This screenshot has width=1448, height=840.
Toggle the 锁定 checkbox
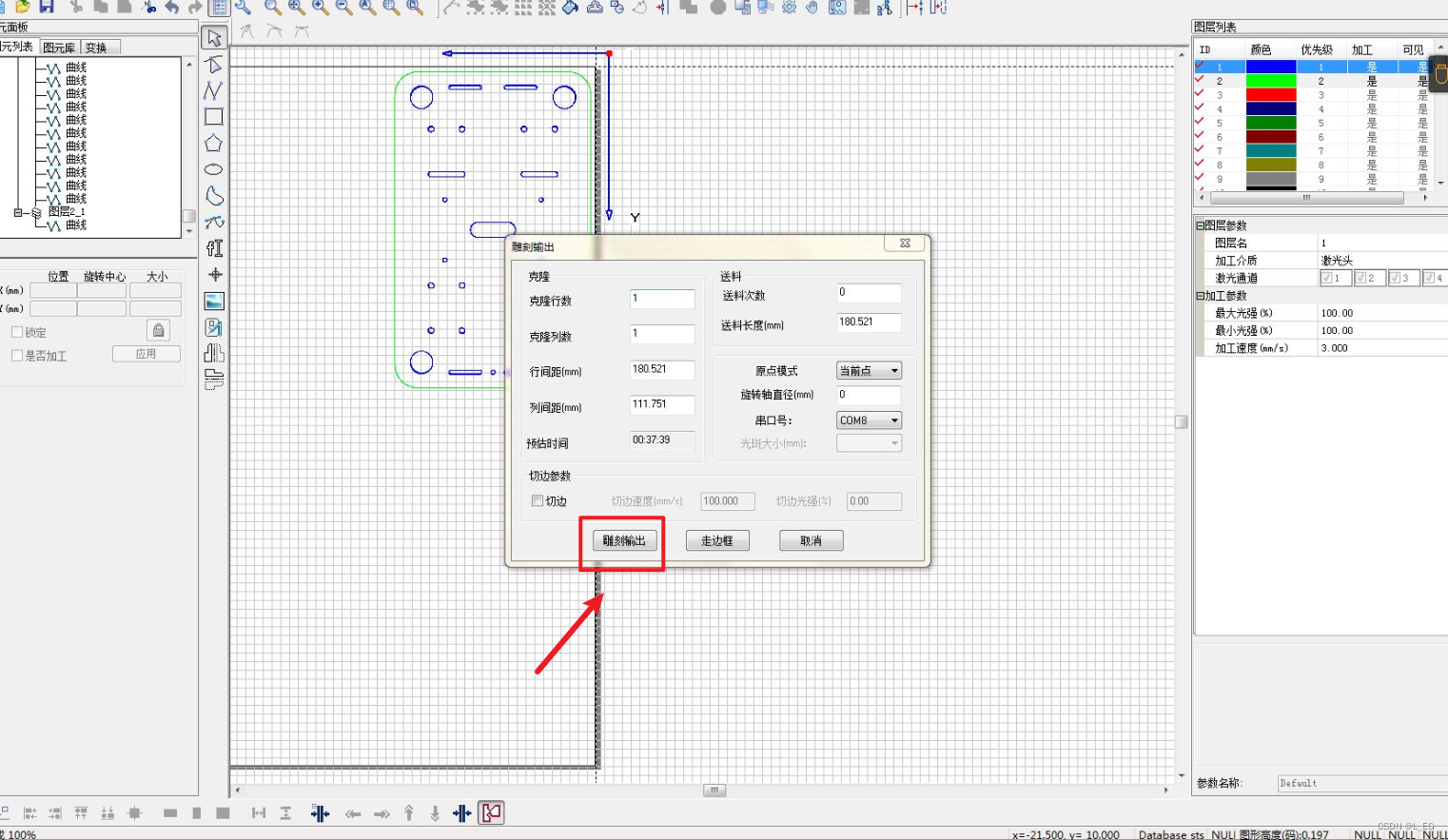click(17, 332)
